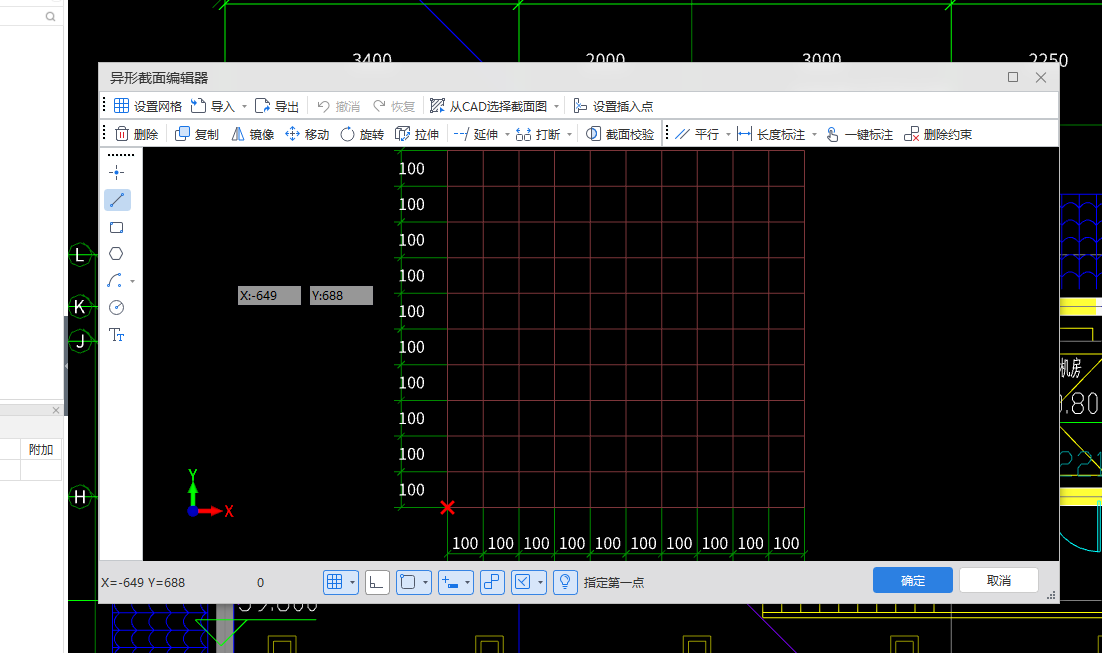Select the 长度标注 length dimension tool
The width and height of the screenshot is (1102, 653).
772,134
